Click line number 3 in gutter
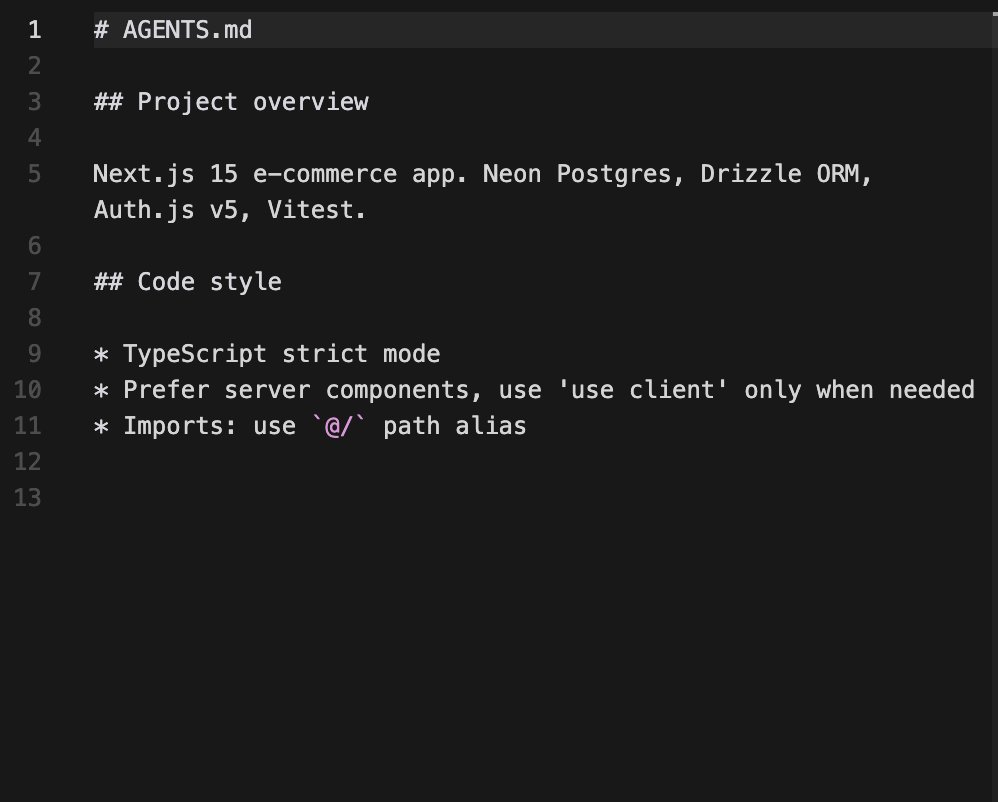Viewport: 998px width, 802px height. 35,102
